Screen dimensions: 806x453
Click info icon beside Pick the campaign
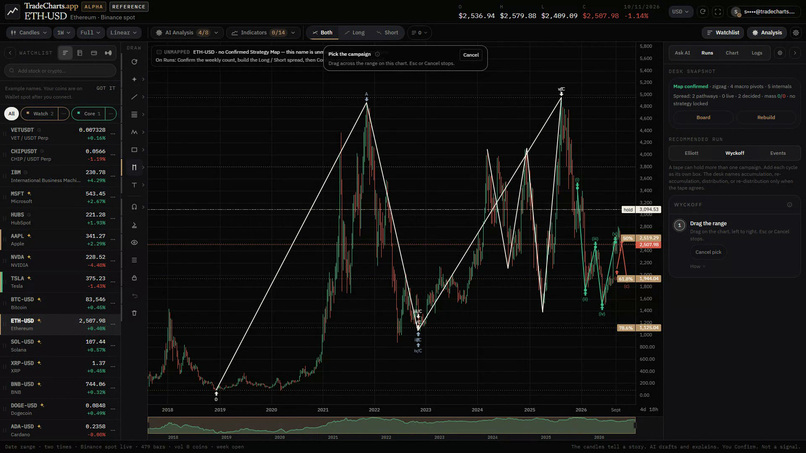[x=377, y=54]
